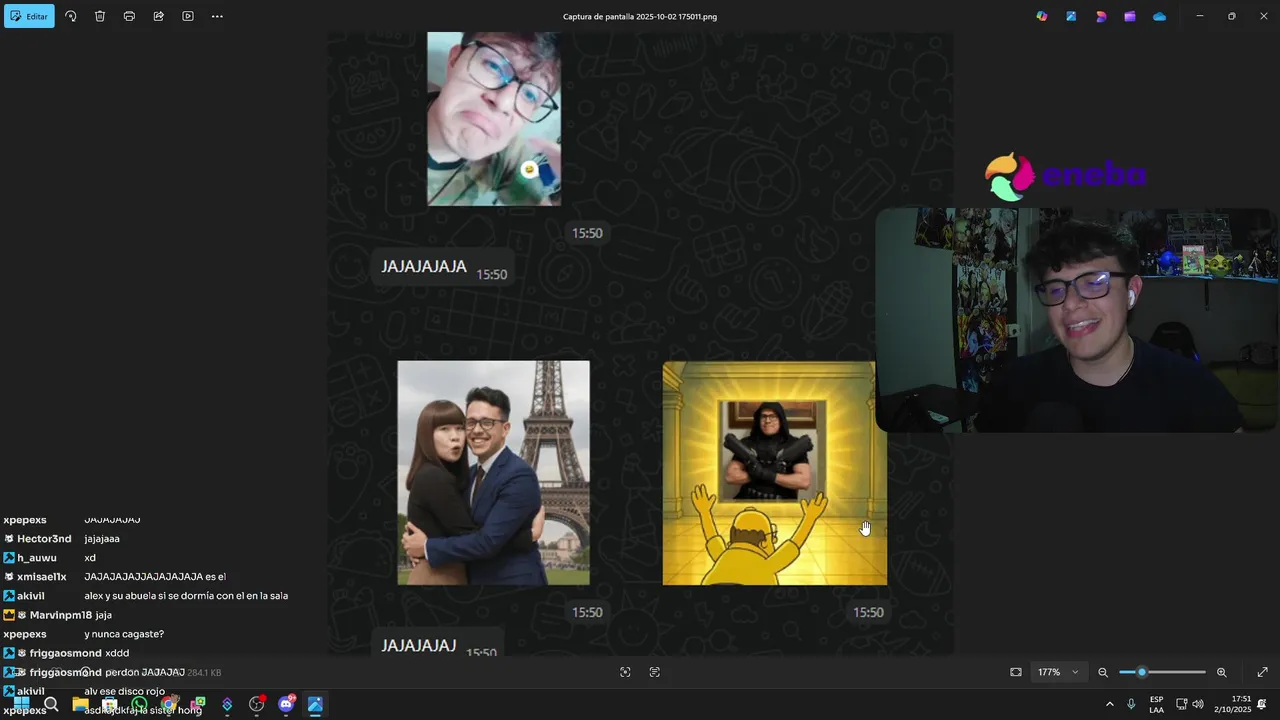
Task: Open the network tray icon
Action: (x=1182, y=704)
